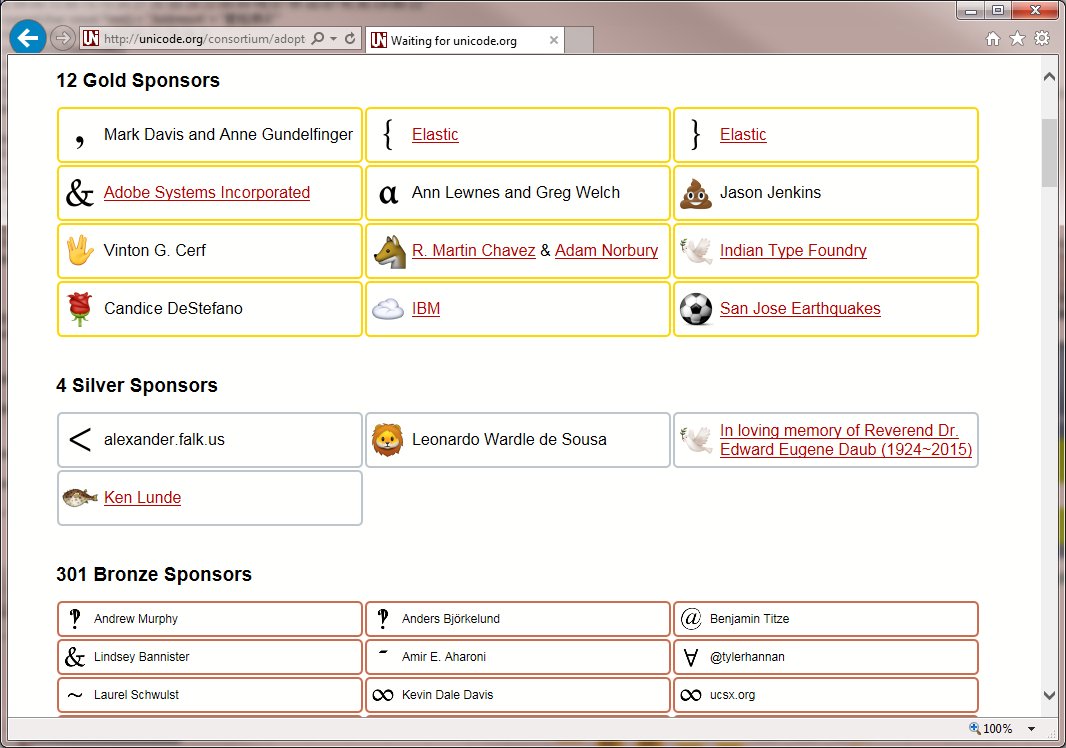
Task: Select the 'Vinton G. Cerf' sponsor name
Action: (154, 250)
